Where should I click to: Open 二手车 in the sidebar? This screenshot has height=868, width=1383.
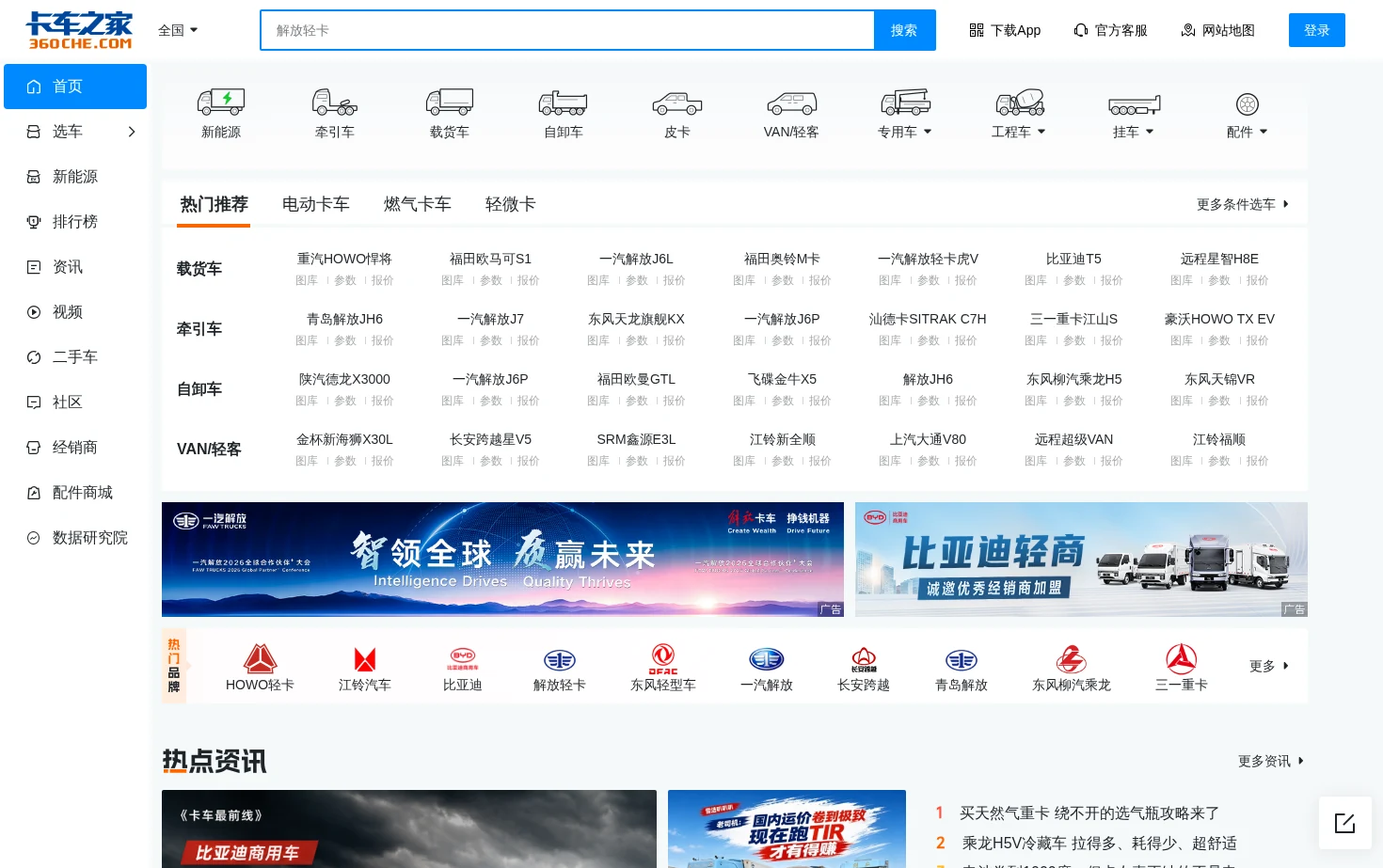(75, 357)
